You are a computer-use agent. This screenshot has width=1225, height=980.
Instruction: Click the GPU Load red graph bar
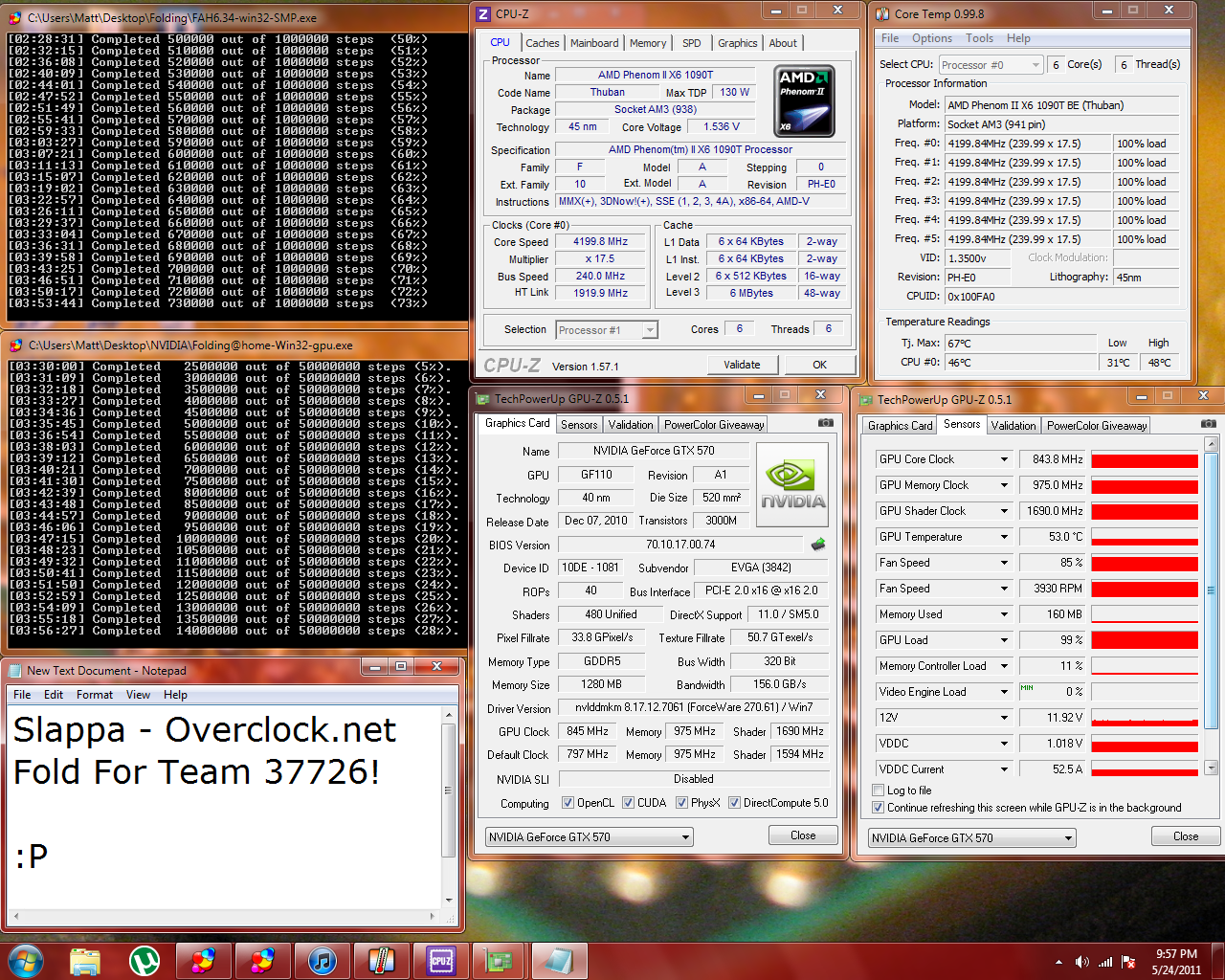pyautogui.click(x=1145, y=640)
